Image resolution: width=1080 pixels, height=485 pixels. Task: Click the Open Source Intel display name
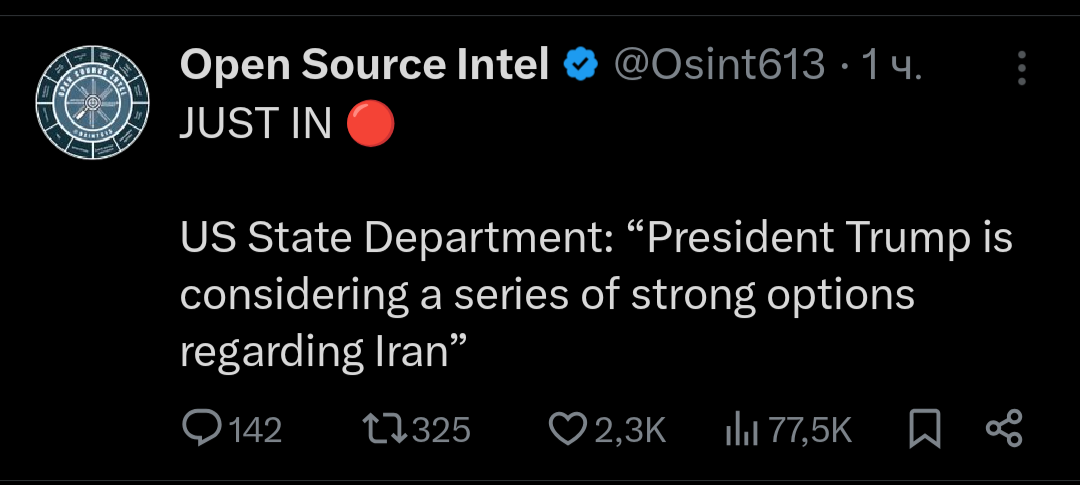coord(364,66)
